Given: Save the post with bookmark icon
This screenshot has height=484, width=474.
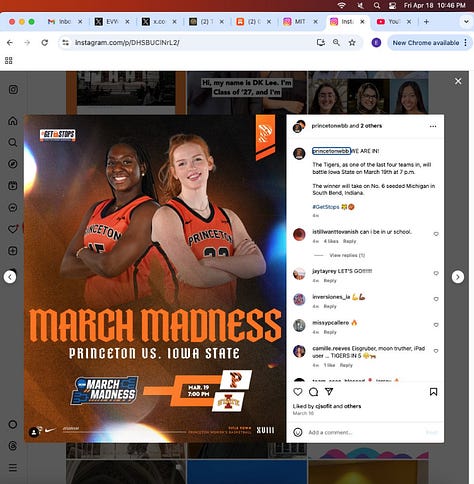Looking at the screenshot, I should 433,392.
